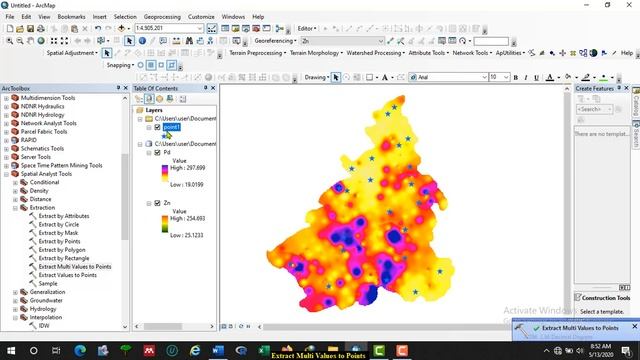Open the Editor Toolbar icon beside scale box

point(212,29)
